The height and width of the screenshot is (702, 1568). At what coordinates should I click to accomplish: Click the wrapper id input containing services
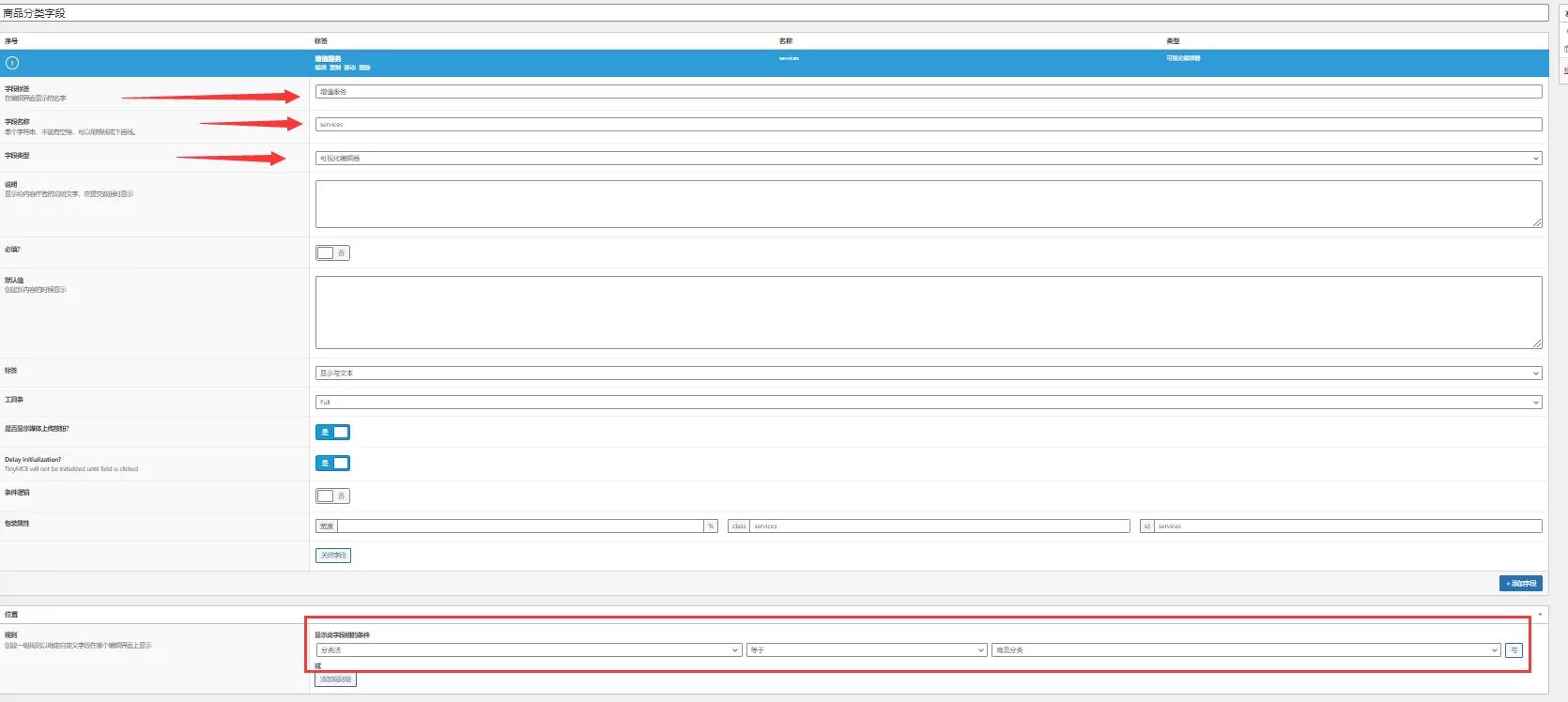tap(1347, 526)
